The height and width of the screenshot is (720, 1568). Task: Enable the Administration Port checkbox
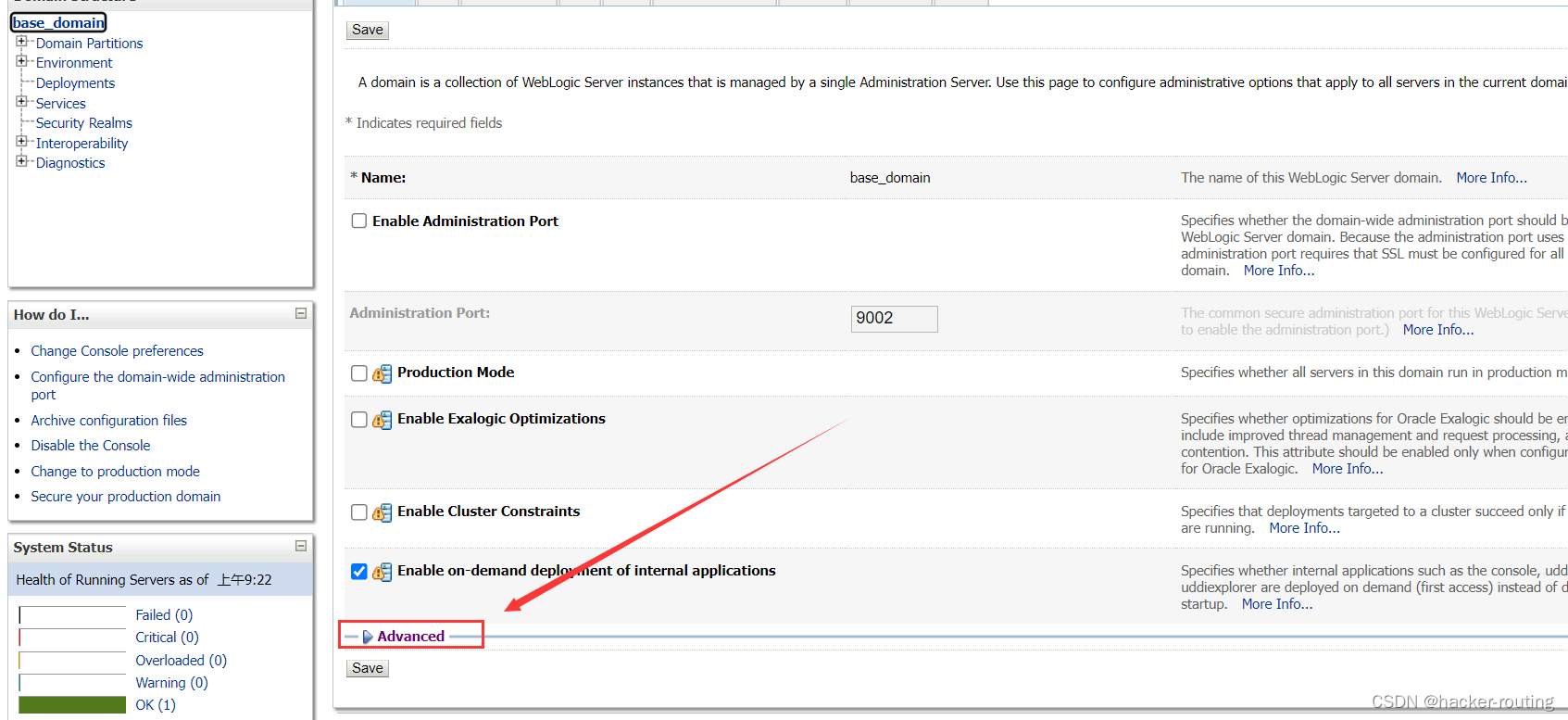[359, 221]
